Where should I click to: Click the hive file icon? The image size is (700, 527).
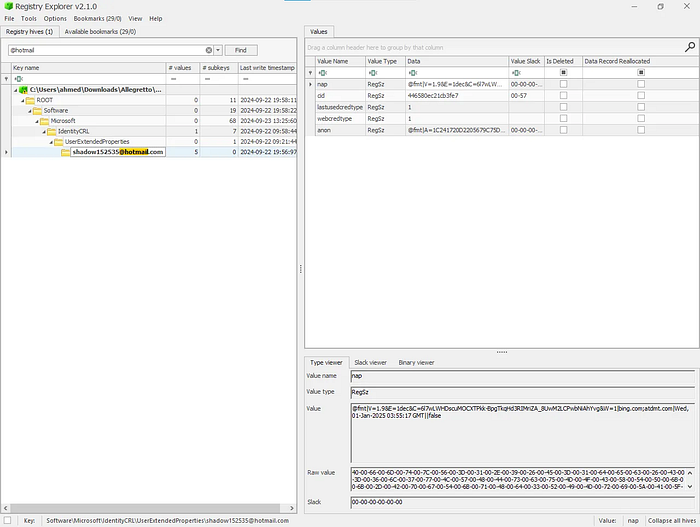click(x=23, y=90)
